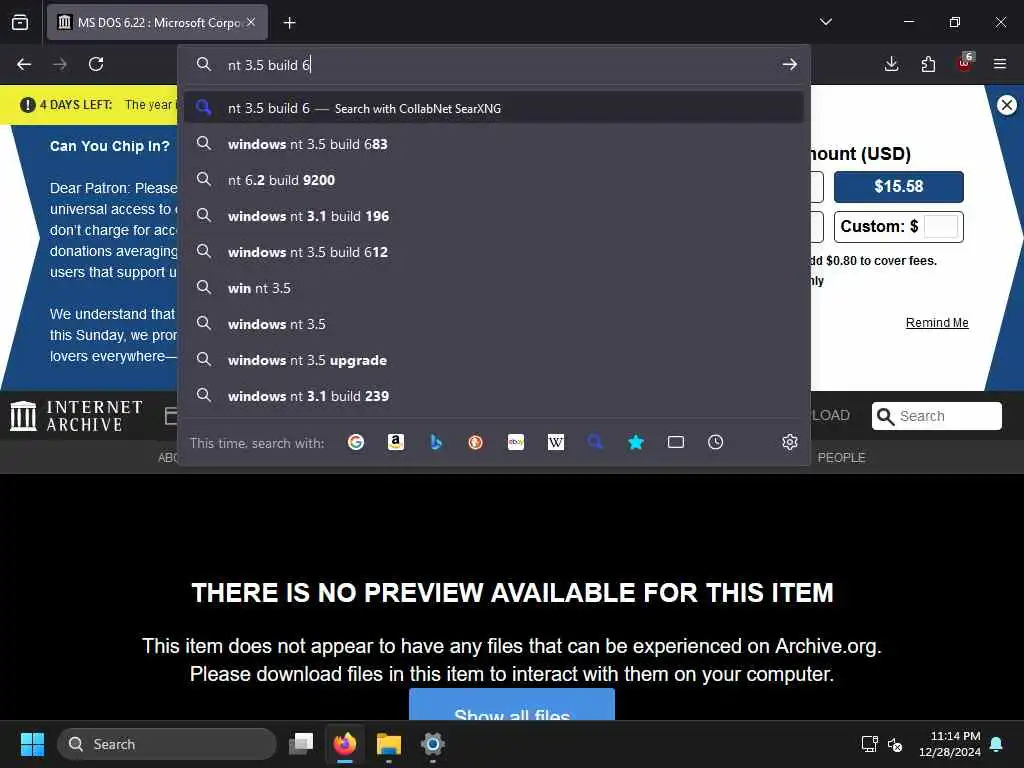Open a new tab
The height and width of the screenshot is (768, 1024).
click(289, 23)
